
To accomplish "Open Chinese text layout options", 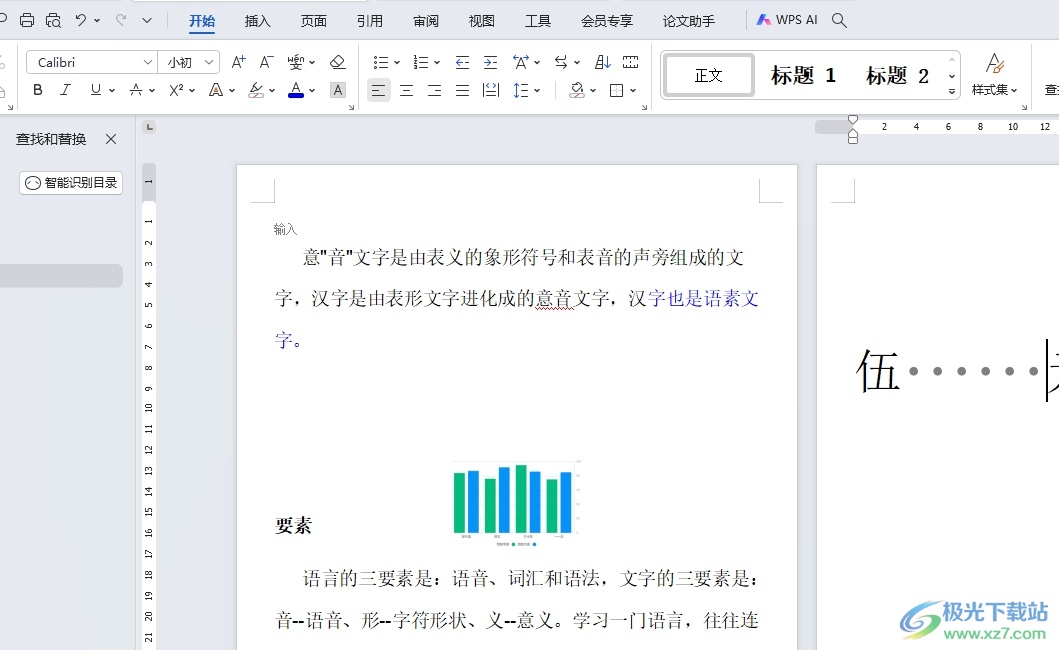I will (x=521, y=62).
